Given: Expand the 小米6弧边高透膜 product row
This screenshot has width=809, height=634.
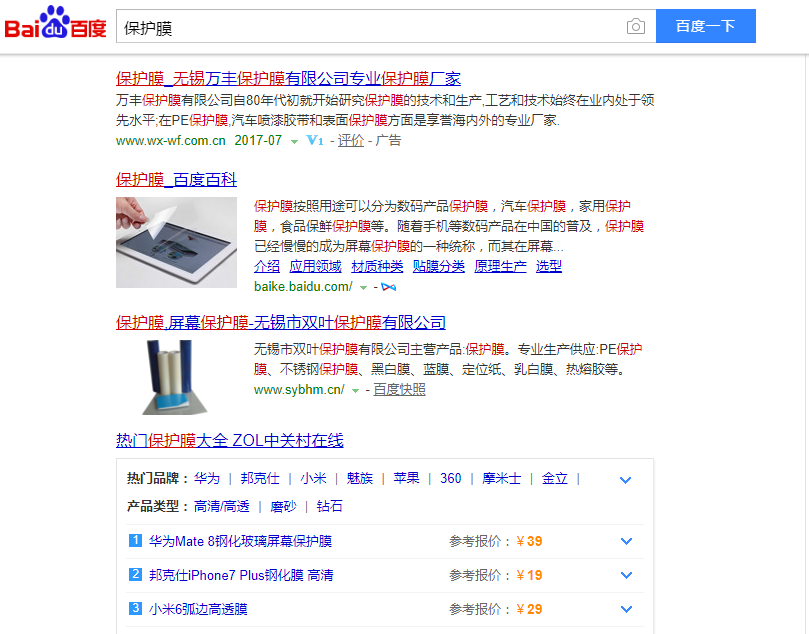Looking at the screenshot, I should [x=626, y=609].
